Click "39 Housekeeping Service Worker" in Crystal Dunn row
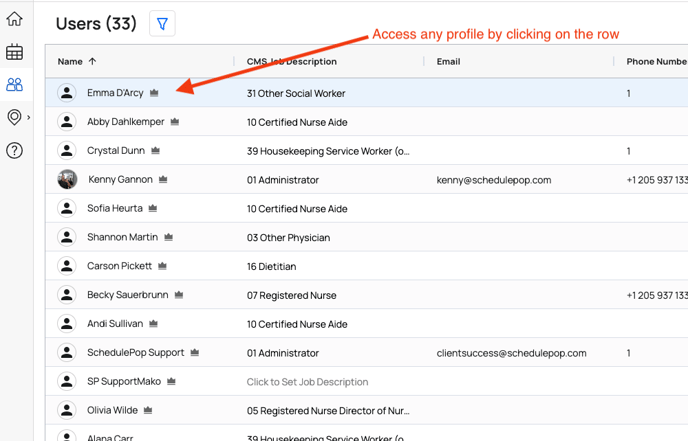Viewport: 688px width, 441px height. click(x=328, y=151)
